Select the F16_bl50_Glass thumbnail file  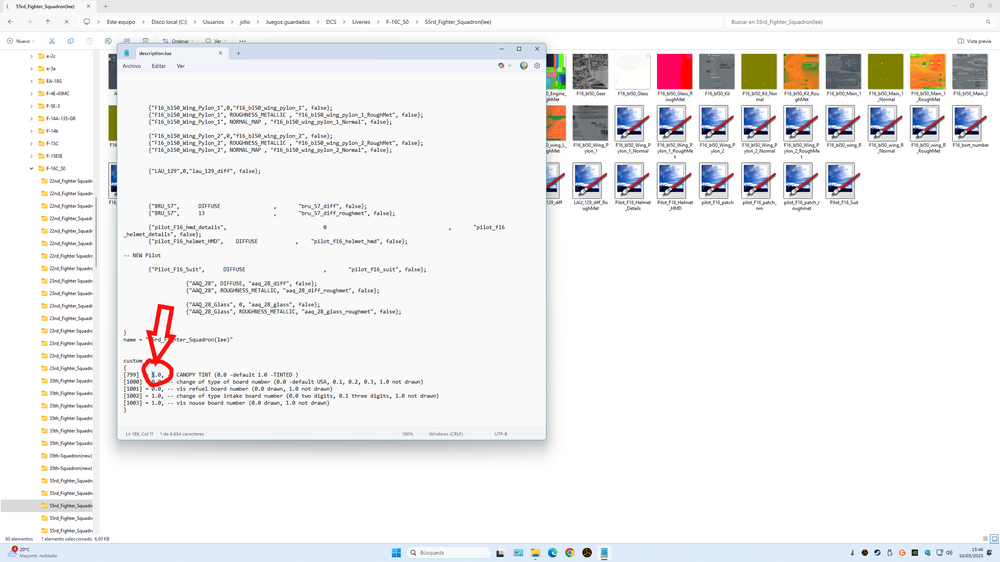click(x=633, y=75)
